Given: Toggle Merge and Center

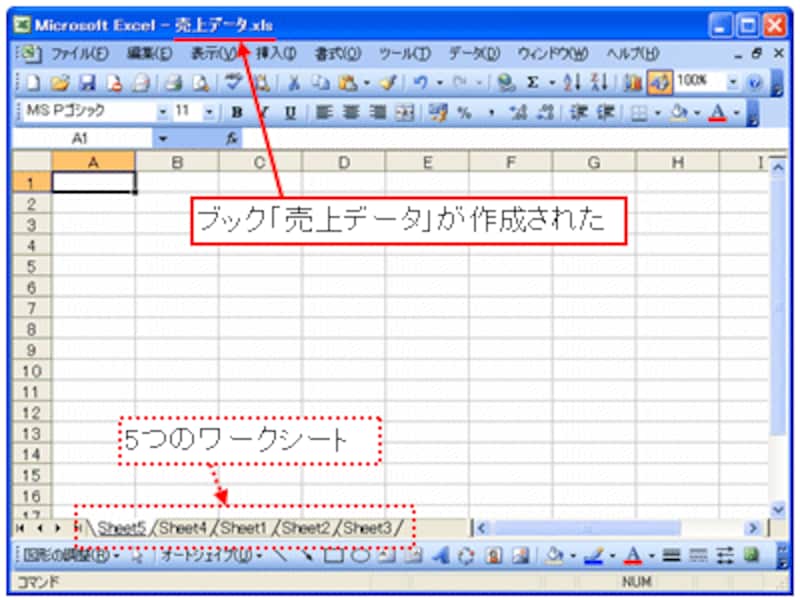Looking at the screenshot, I should click(405, 113).
